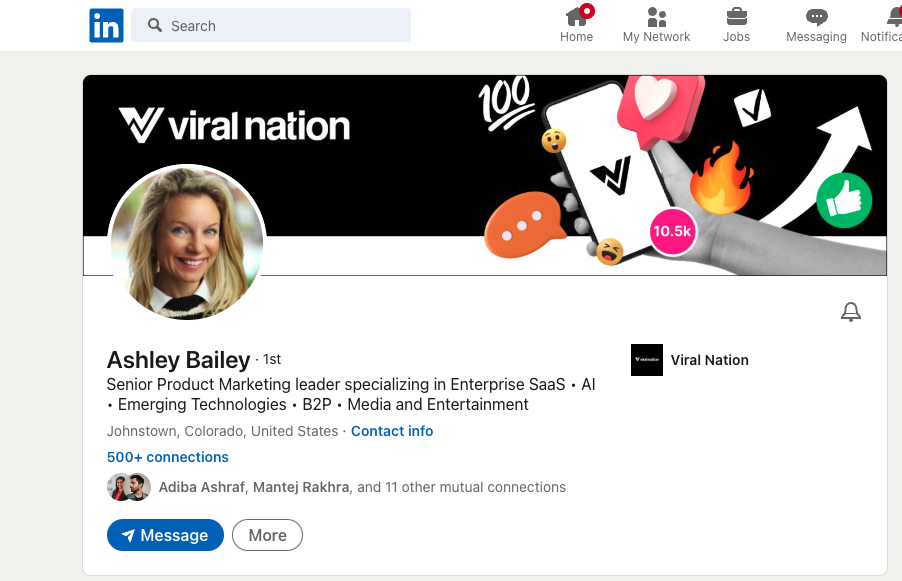This screenshot has height=581, width=902.
Task: View Ashley Bailey's profile photo
Action: [187, 243]
